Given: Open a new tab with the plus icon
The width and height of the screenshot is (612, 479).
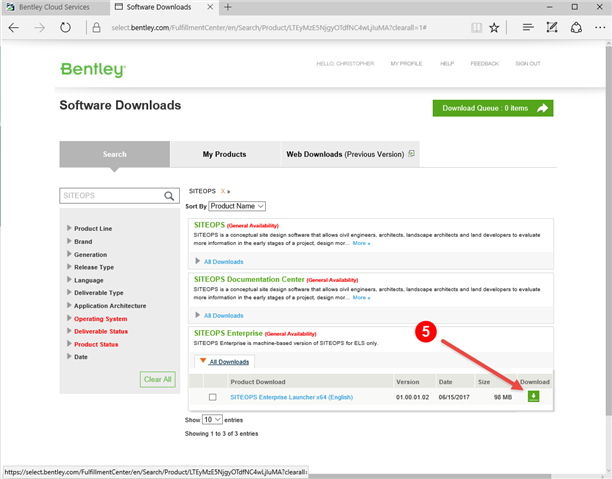Looking at the screenshot, I should [228, 7].
